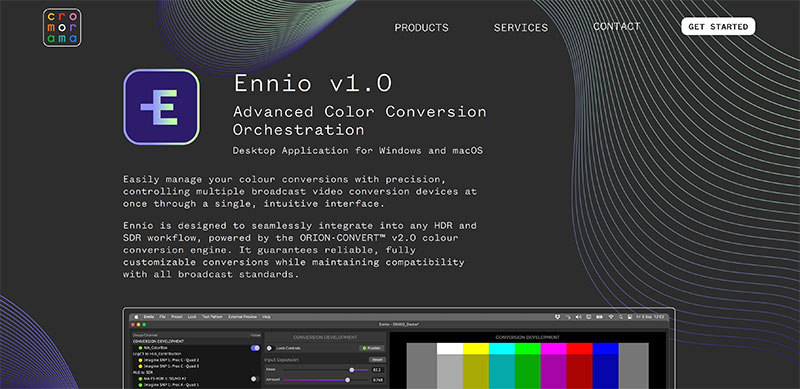Select the NA_ColorBox device row
The image size is (800, 389).
coord(196,348)
